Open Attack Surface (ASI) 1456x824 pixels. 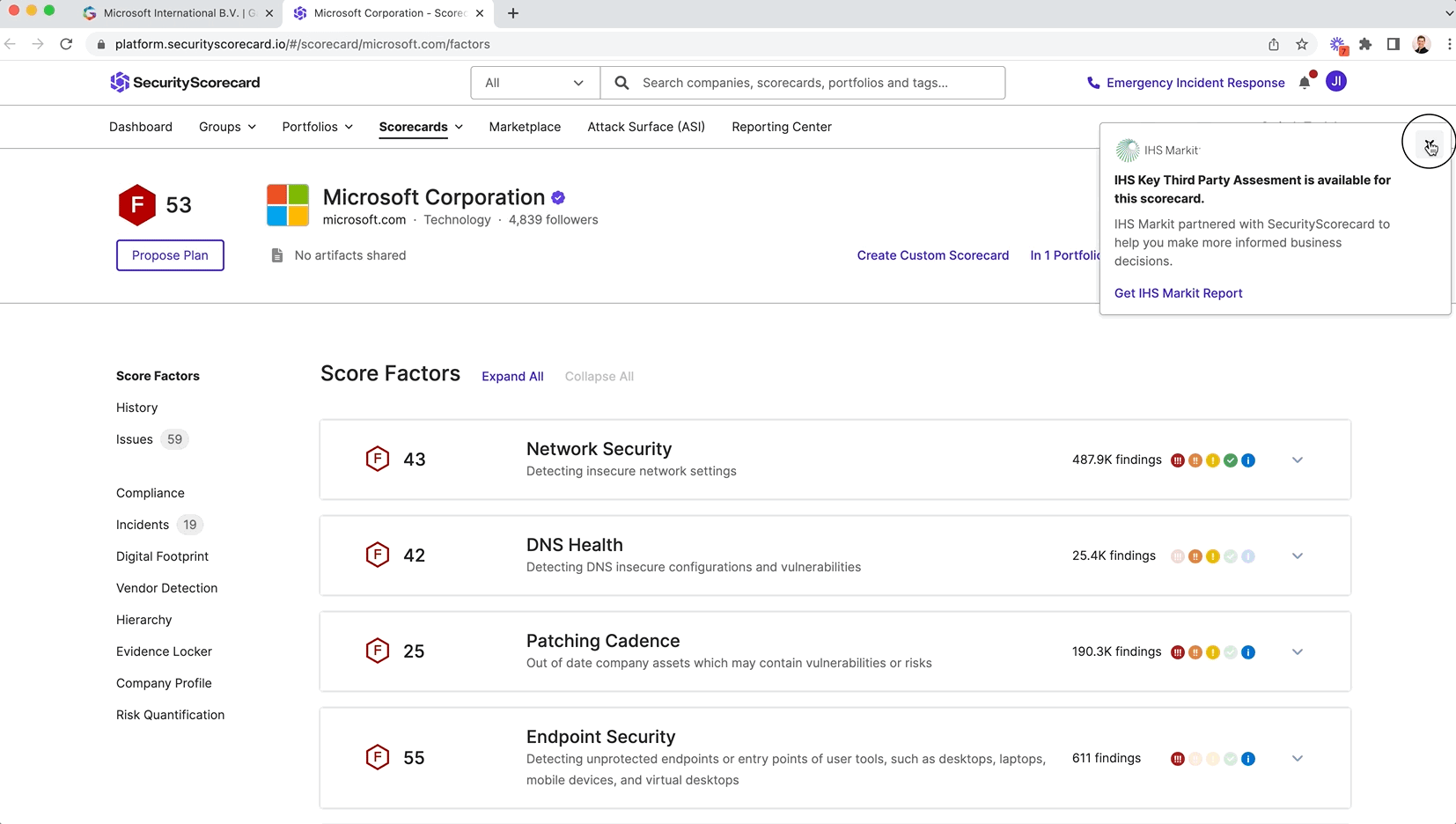coord(646,127)
